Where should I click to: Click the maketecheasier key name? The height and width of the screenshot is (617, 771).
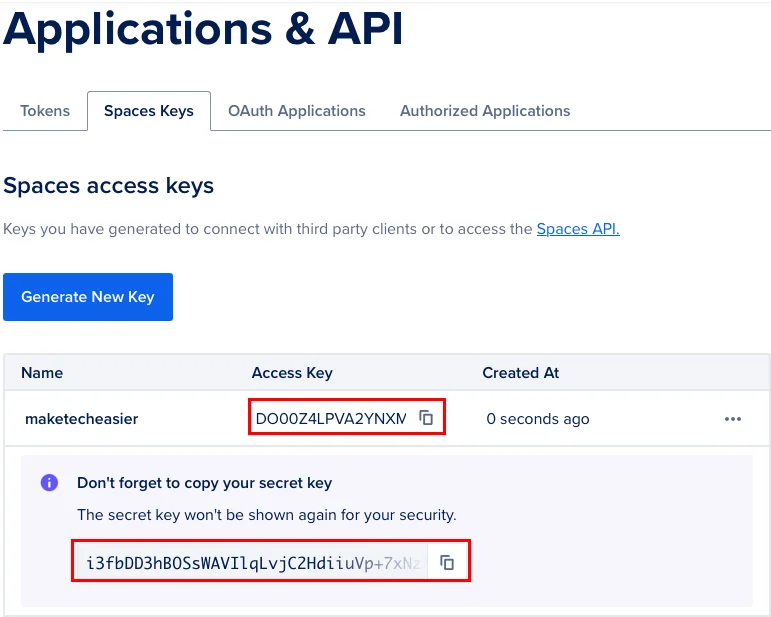[x=81, y=419]
